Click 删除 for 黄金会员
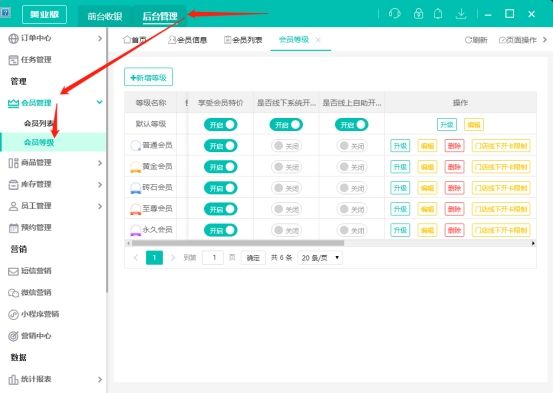The image size is (553, 393). point(454,167)
